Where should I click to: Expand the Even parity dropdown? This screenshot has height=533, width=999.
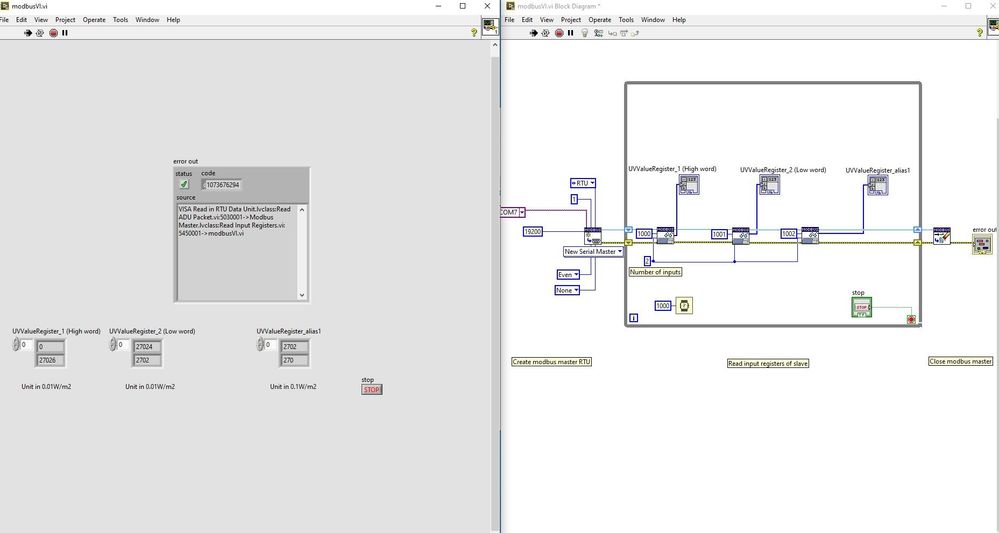569,274
